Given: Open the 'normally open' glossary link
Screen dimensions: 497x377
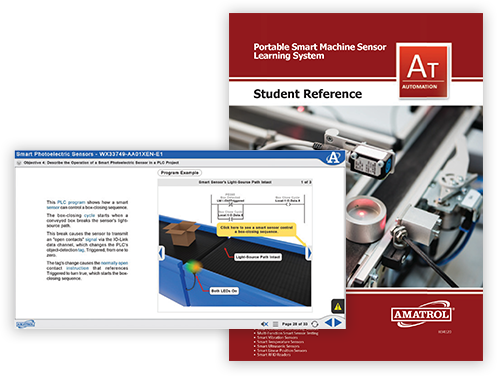Looking at the screenshot, I should [114, 263].
